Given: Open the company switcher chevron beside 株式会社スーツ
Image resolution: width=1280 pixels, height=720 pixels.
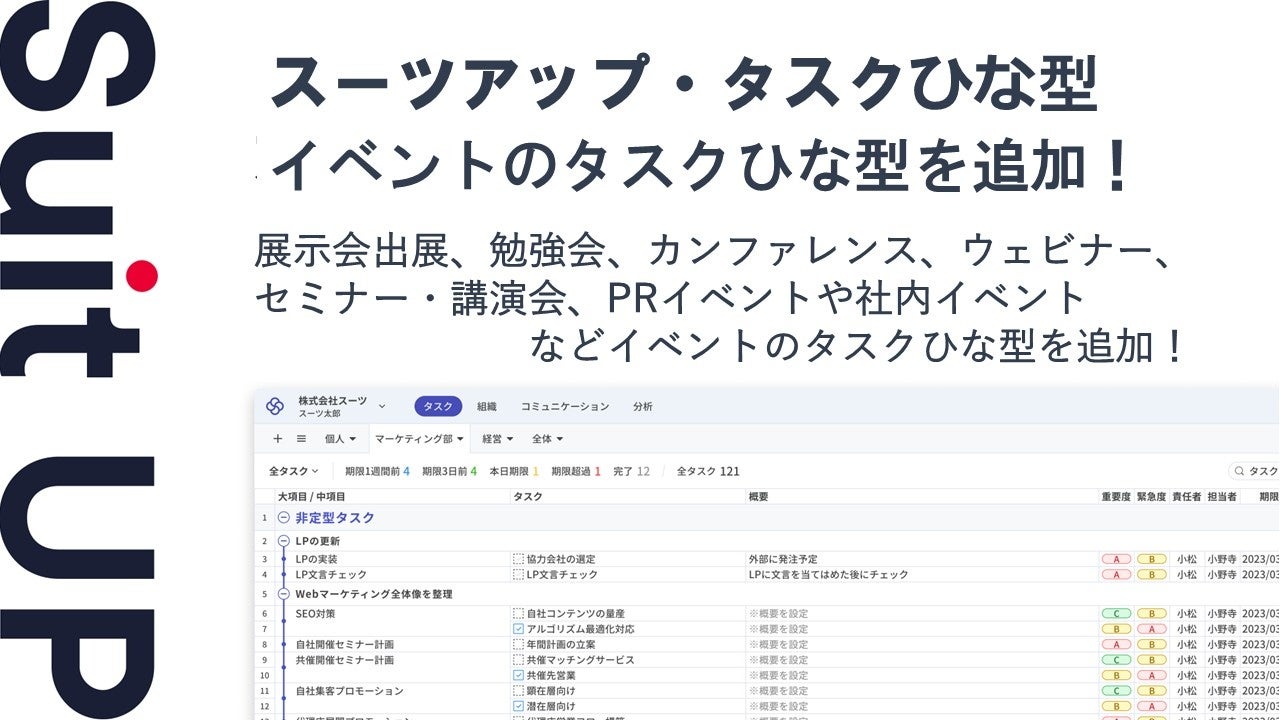Looking at the screenshot, I should [382, 406].
